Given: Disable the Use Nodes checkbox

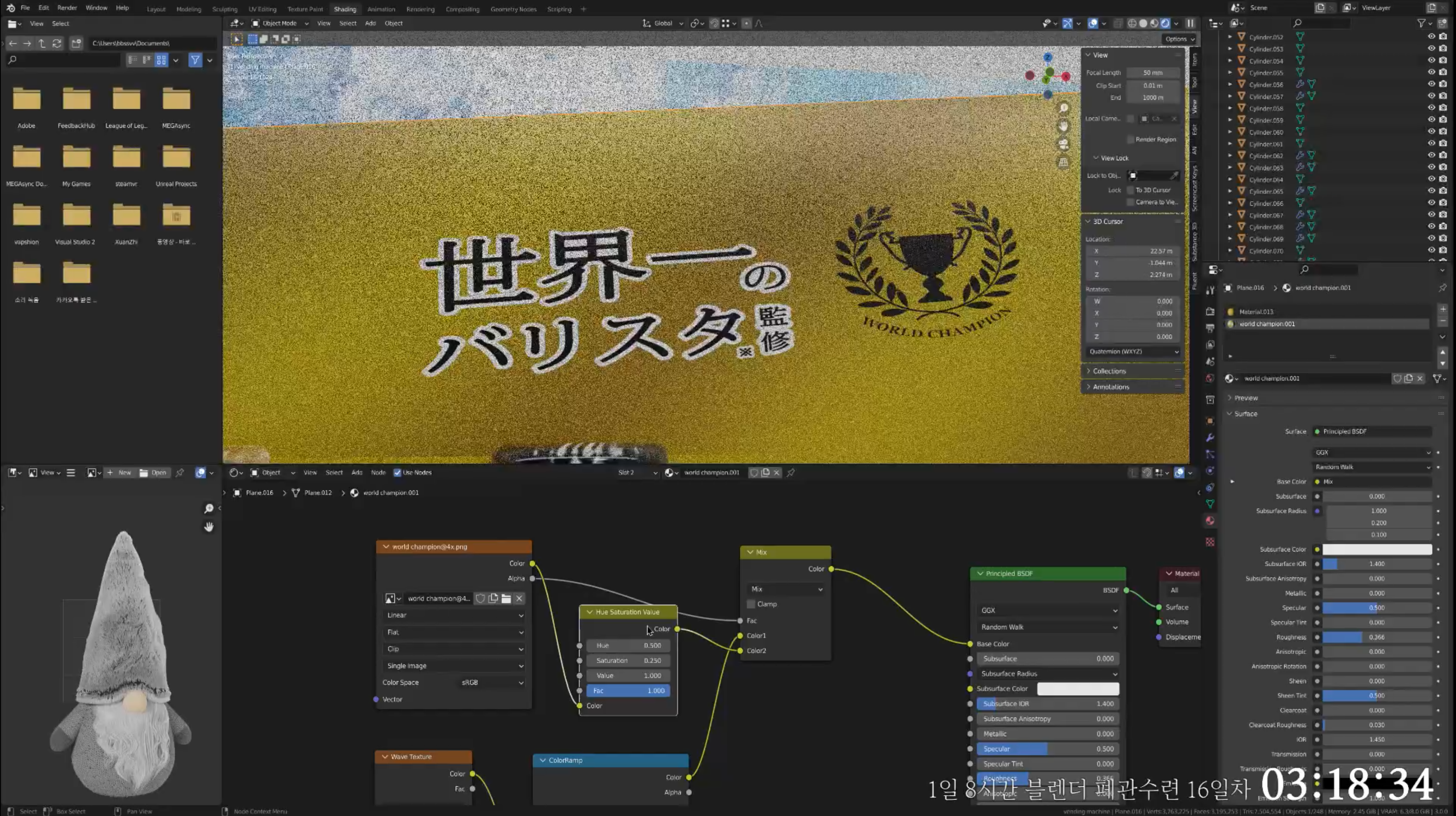Looking at the screenshot, I should [397, 472].
